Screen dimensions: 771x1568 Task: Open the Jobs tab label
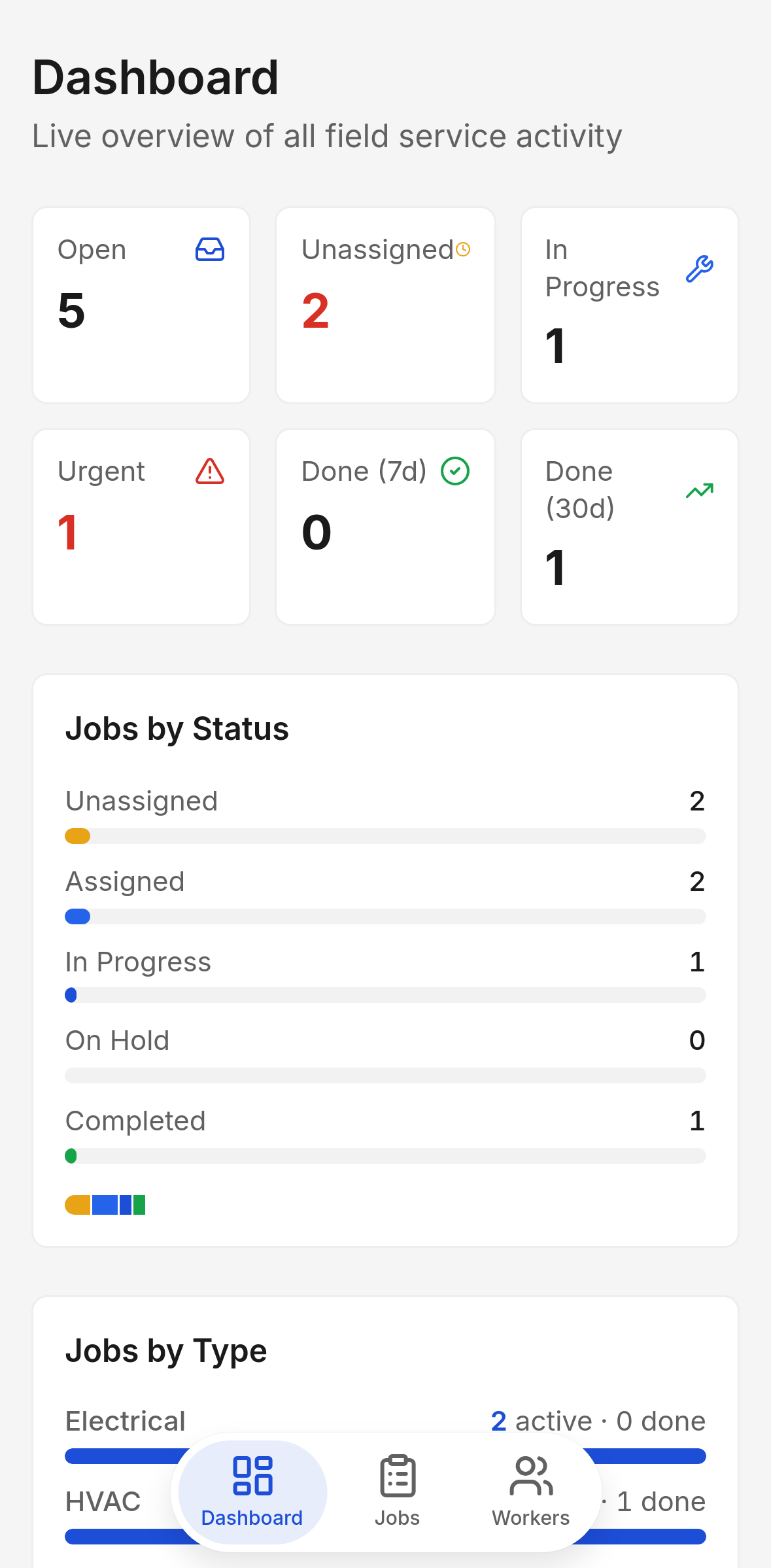(x=398, y=1518)
